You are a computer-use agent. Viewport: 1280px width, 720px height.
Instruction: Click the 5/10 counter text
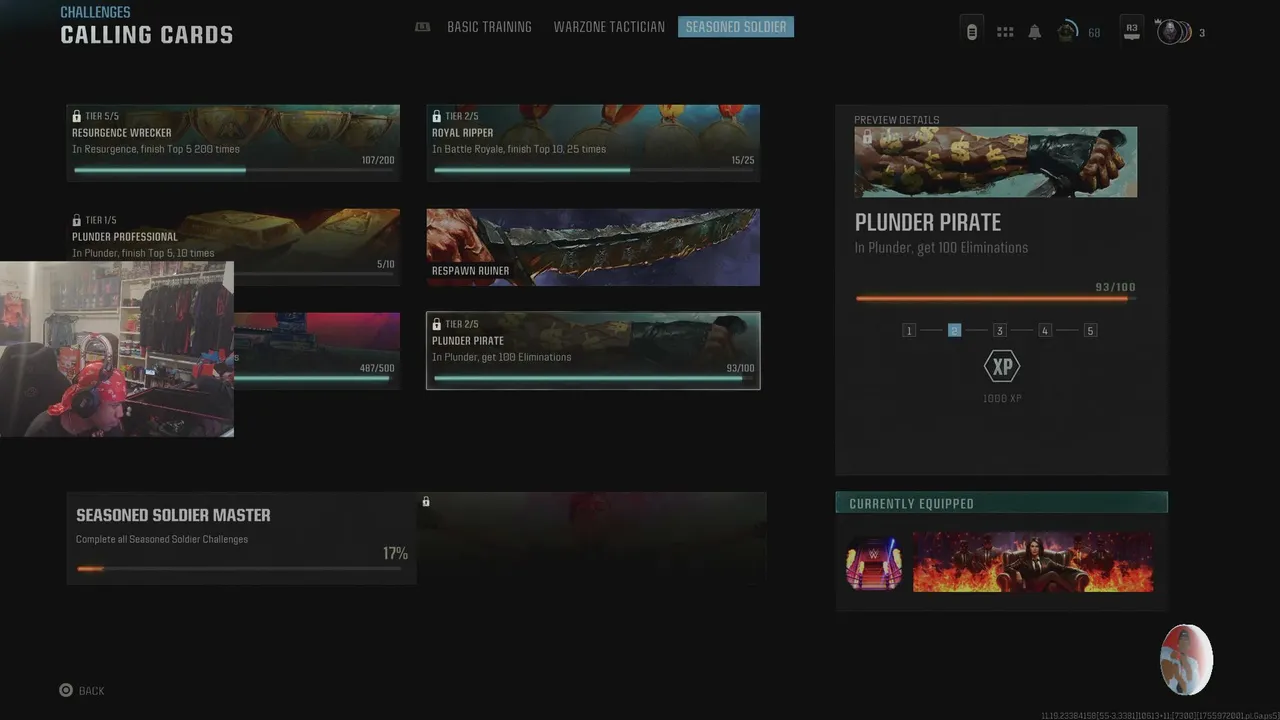(x=386, y=264)
